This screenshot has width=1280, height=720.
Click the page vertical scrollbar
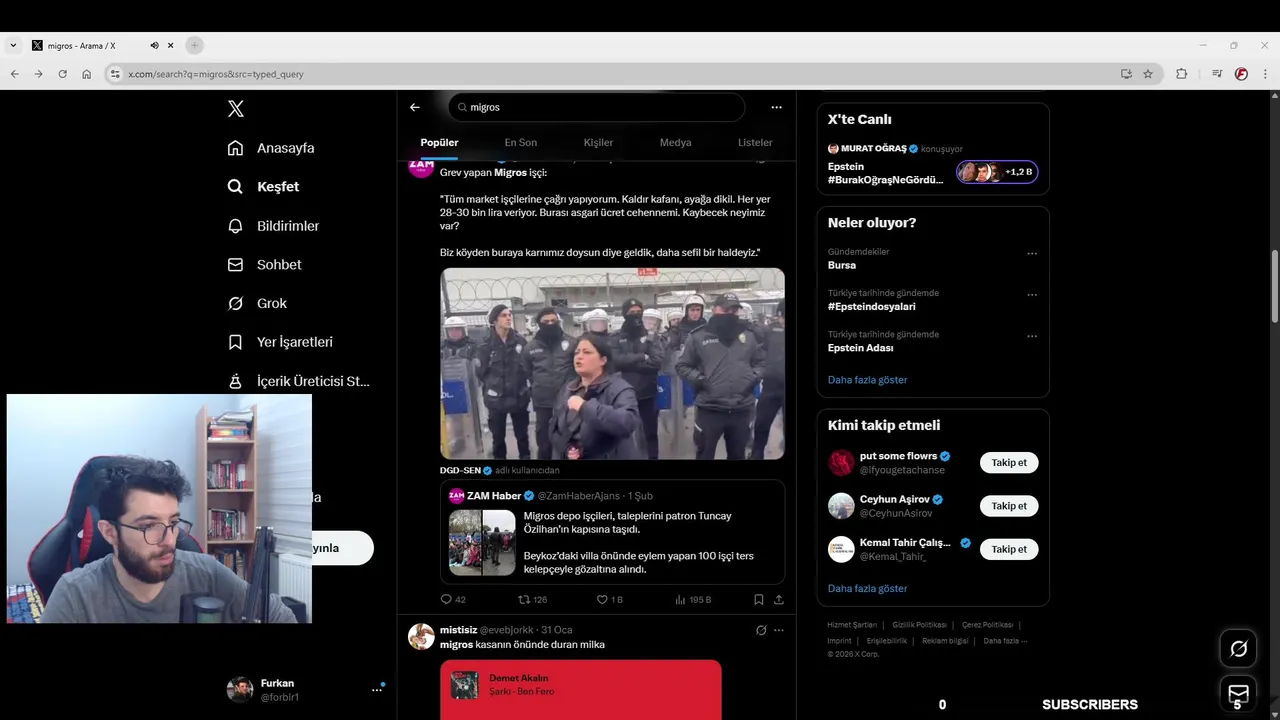(x=1274, y=286)
